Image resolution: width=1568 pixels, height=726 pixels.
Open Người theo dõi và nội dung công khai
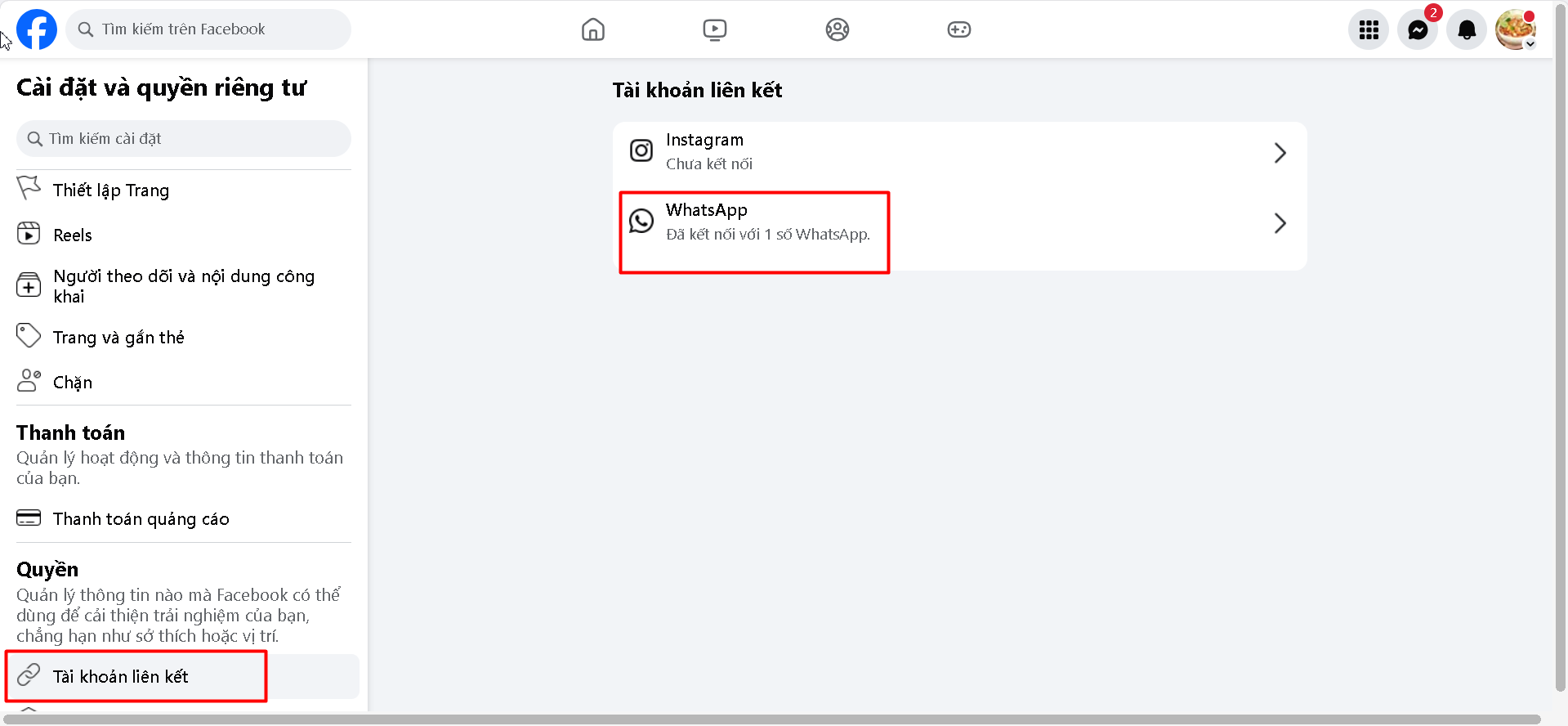point(184,286)
